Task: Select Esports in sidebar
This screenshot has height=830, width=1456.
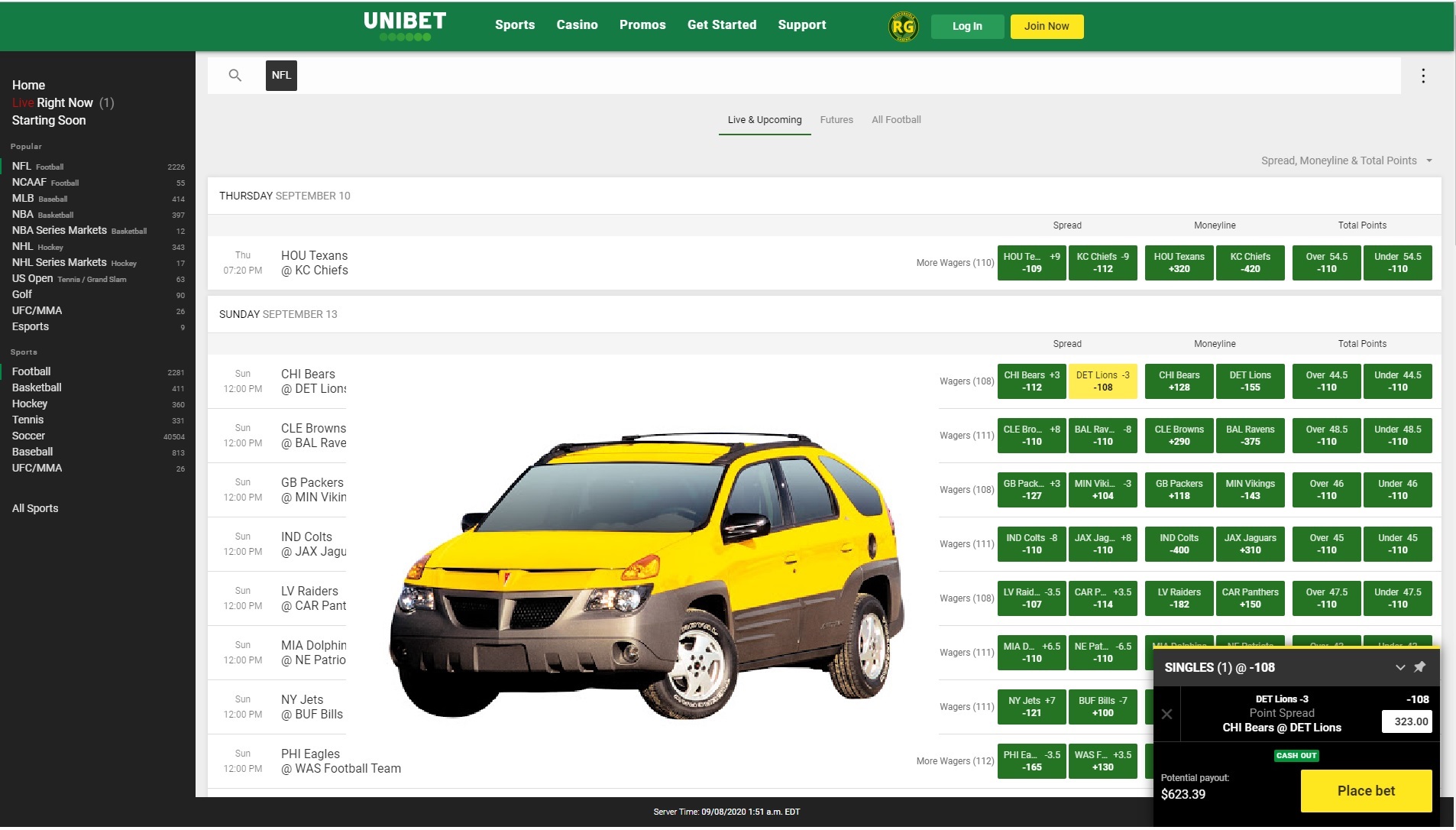Action: (98, 326)
